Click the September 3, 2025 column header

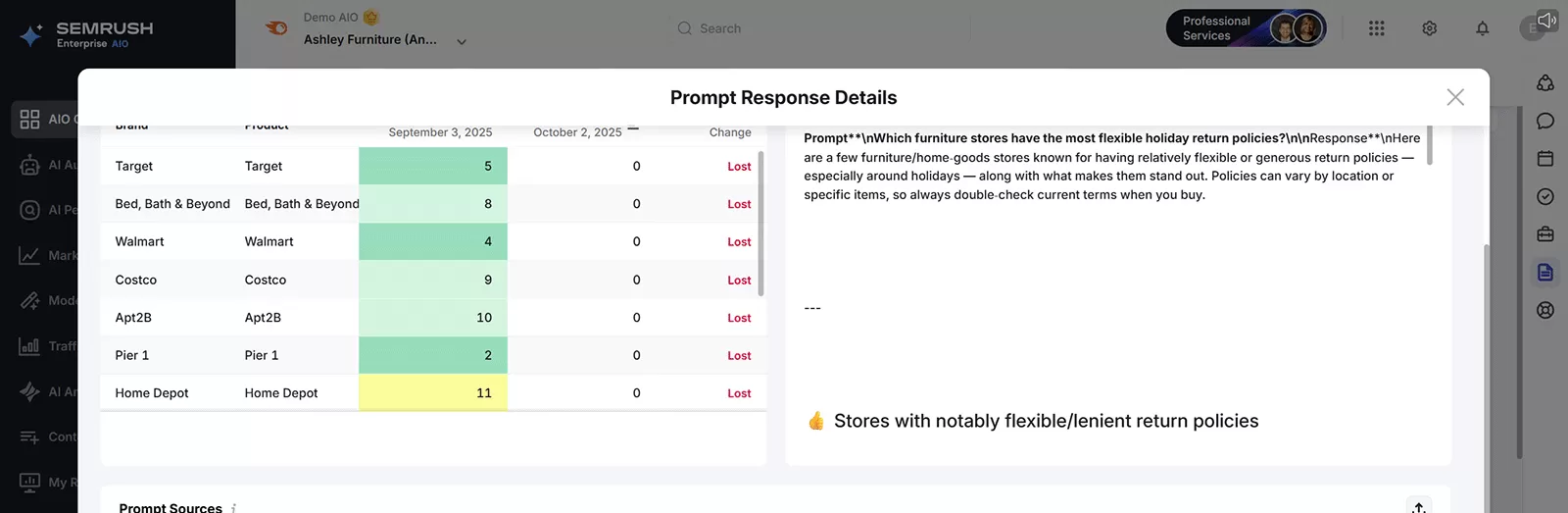[x=440, y=132]
